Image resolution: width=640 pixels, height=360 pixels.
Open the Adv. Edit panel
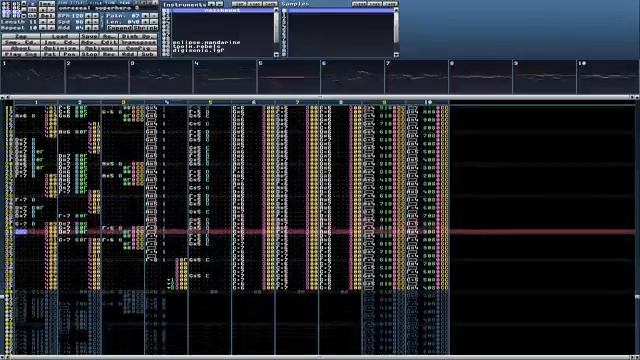[99, 42]
